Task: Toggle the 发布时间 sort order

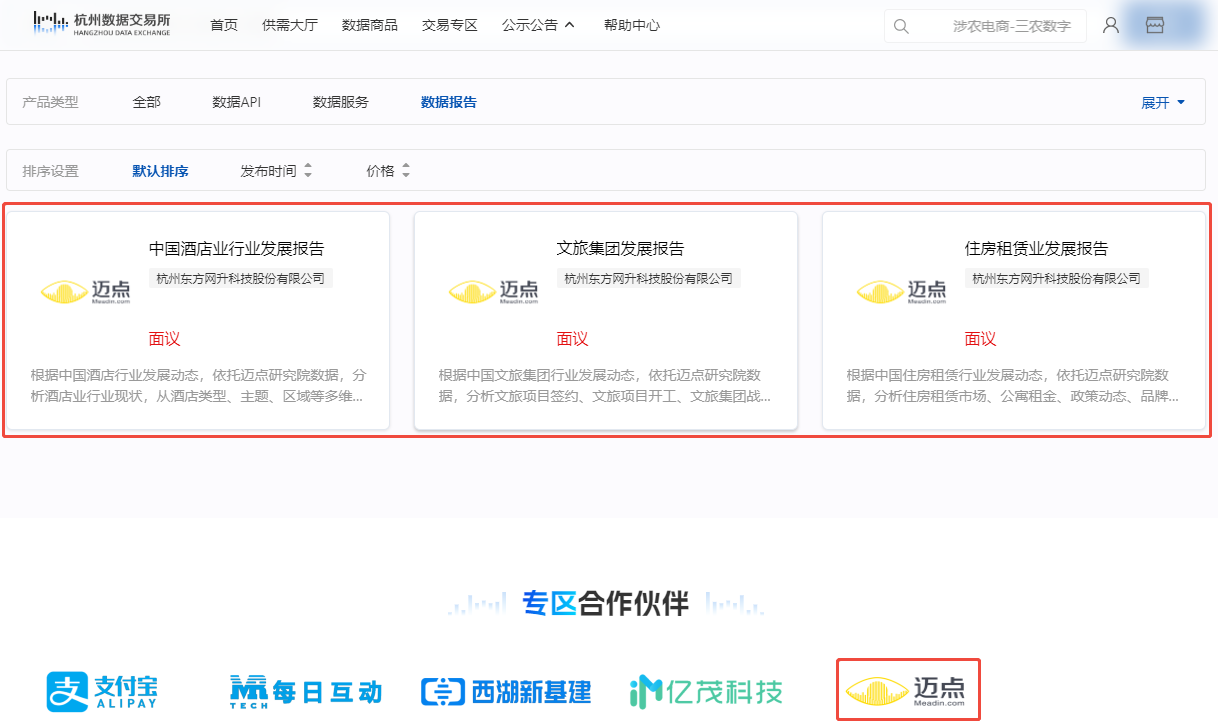Action: pos(278,170)
